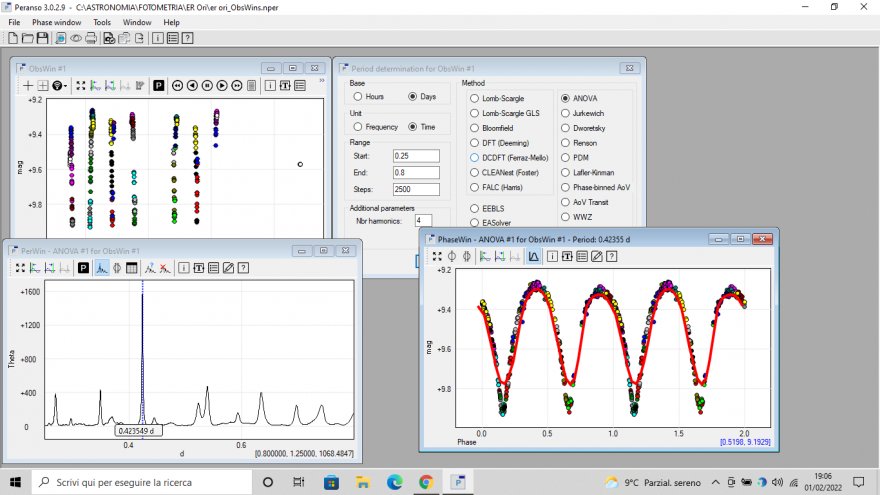Select the Frequency unit radio button
This screenshot has width=880, height=495.
(358, 127)
